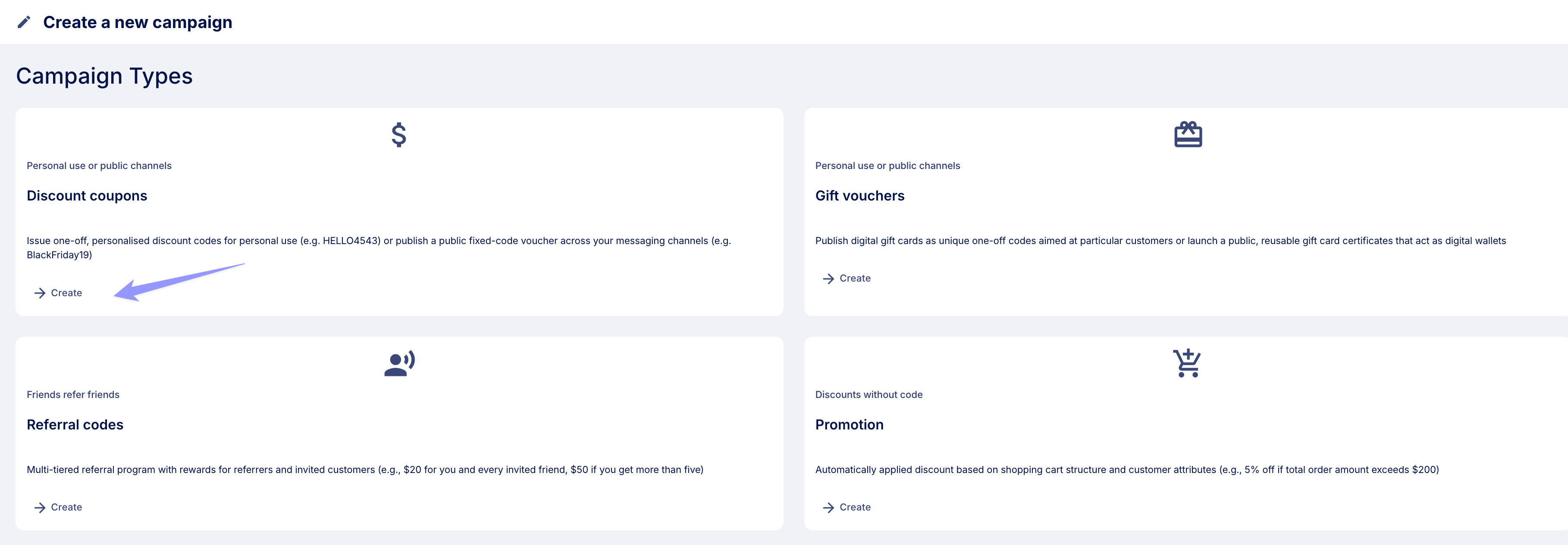Select the Discount coupons card heading

pos(87,196)
